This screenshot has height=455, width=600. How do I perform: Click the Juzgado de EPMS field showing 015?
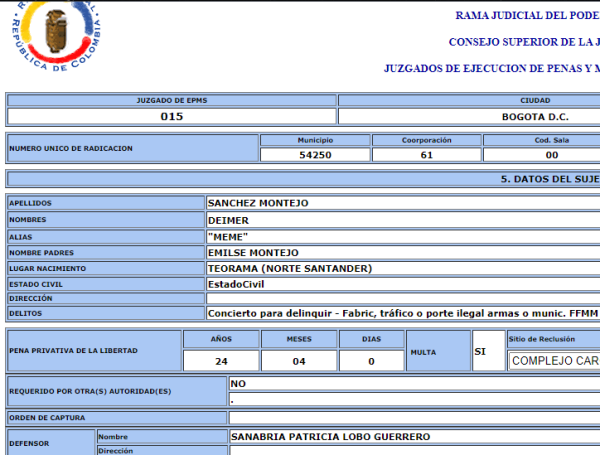point(171,116)
